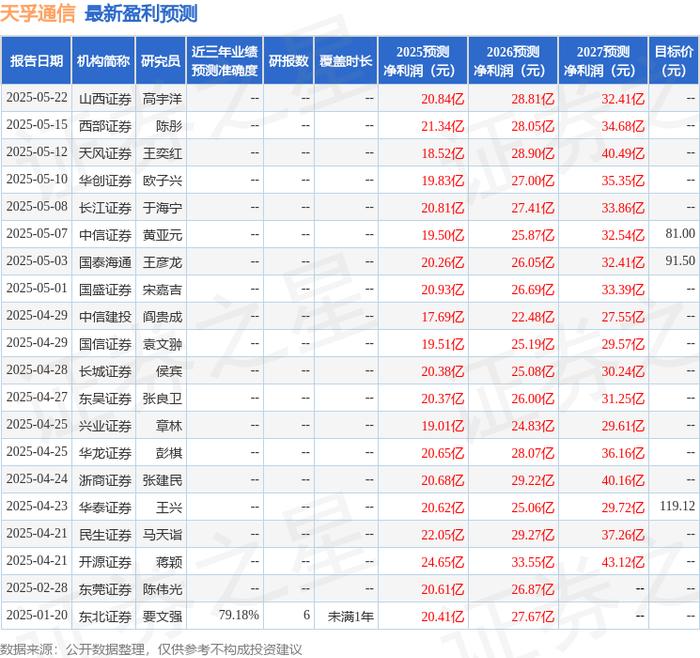700x658 pixels.
Task: Click target price 91.50
Action: pos(680,261)
